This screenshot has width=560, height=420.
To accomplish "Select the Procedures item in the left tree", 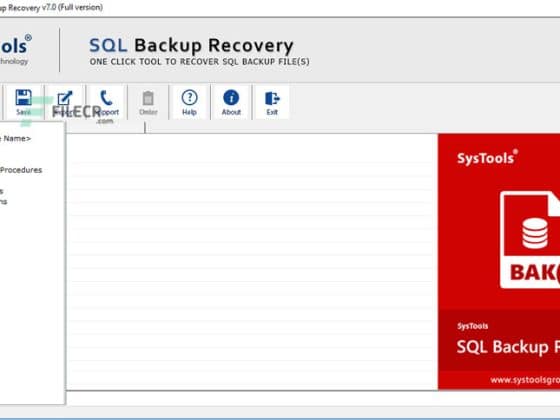I will tap(21, 170).
